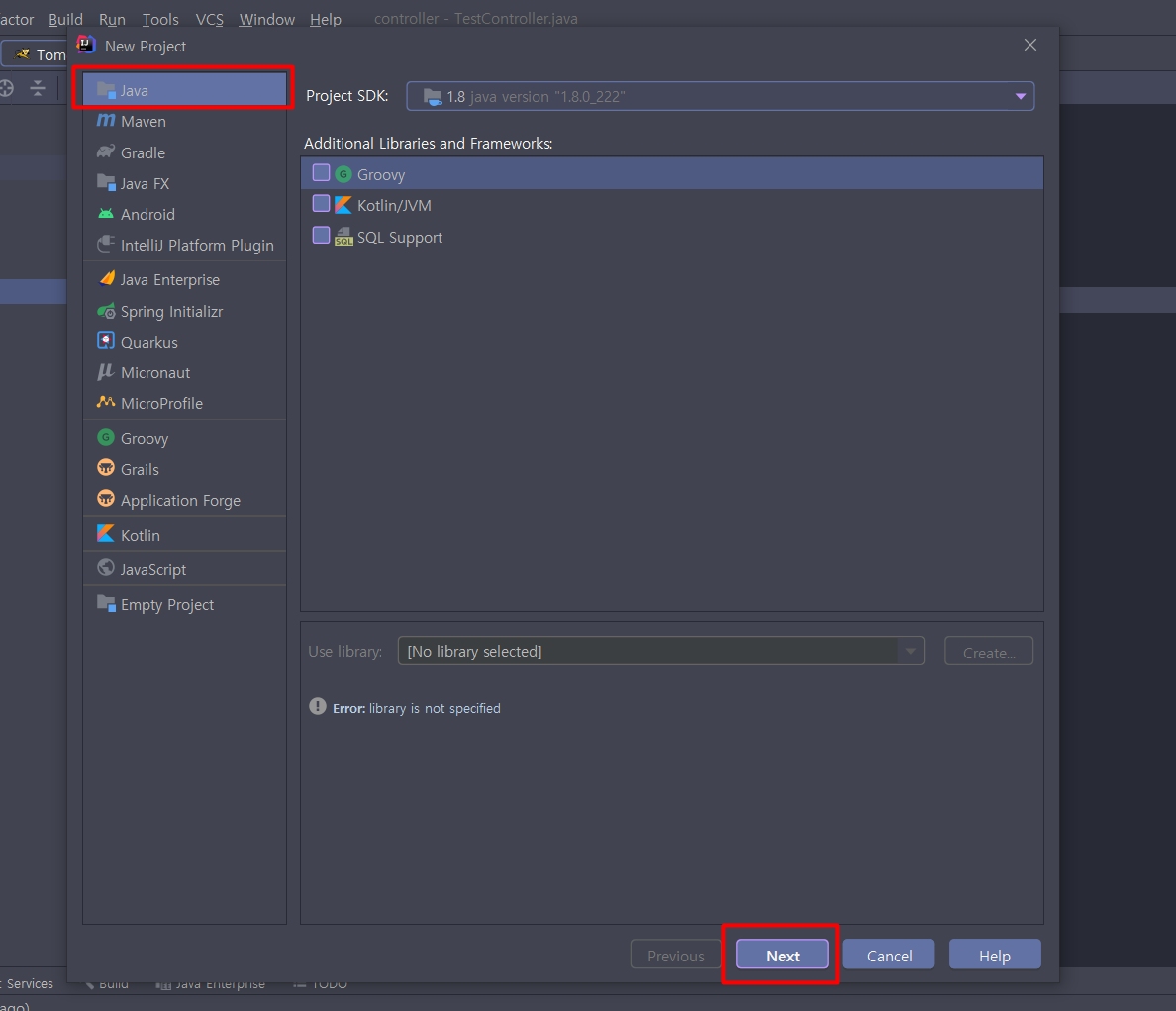Select the Grails icon
The image size is (1176, 1011).
pyautogui.click(x=106, y=468)
